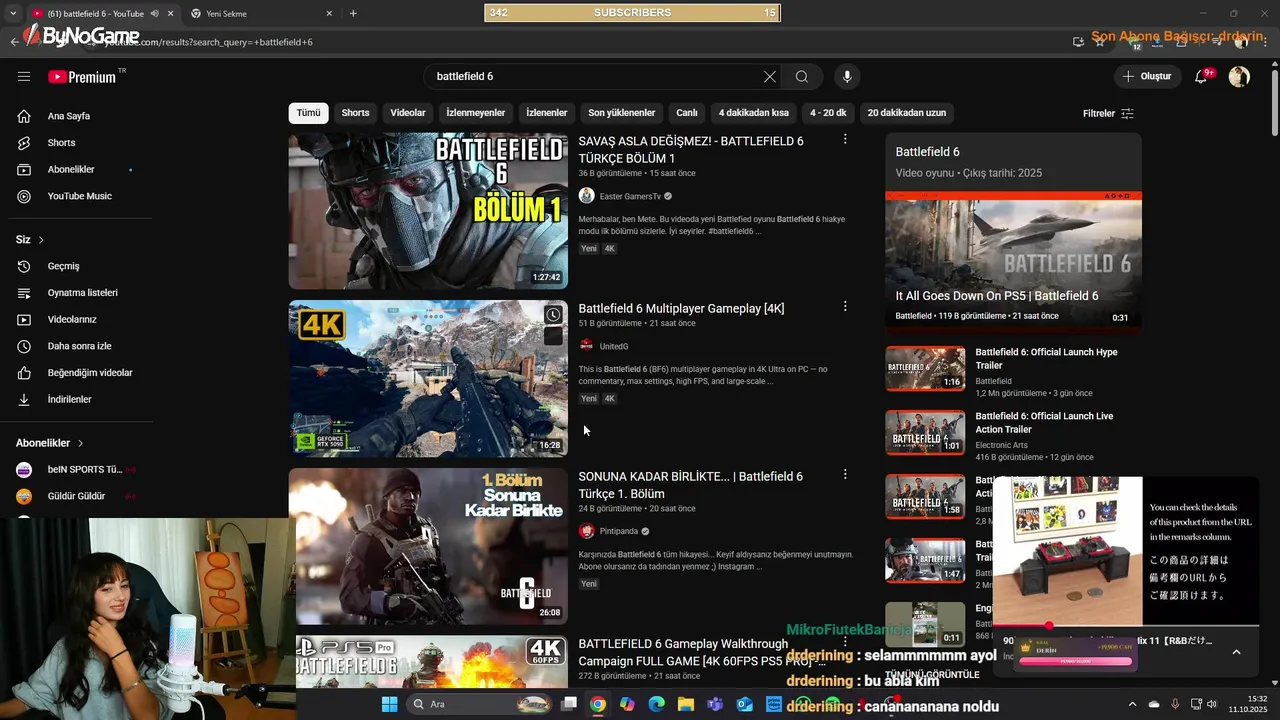Open options for SAVAŞ ASLA DEĞİŞMEZ video

click(845, 139)
